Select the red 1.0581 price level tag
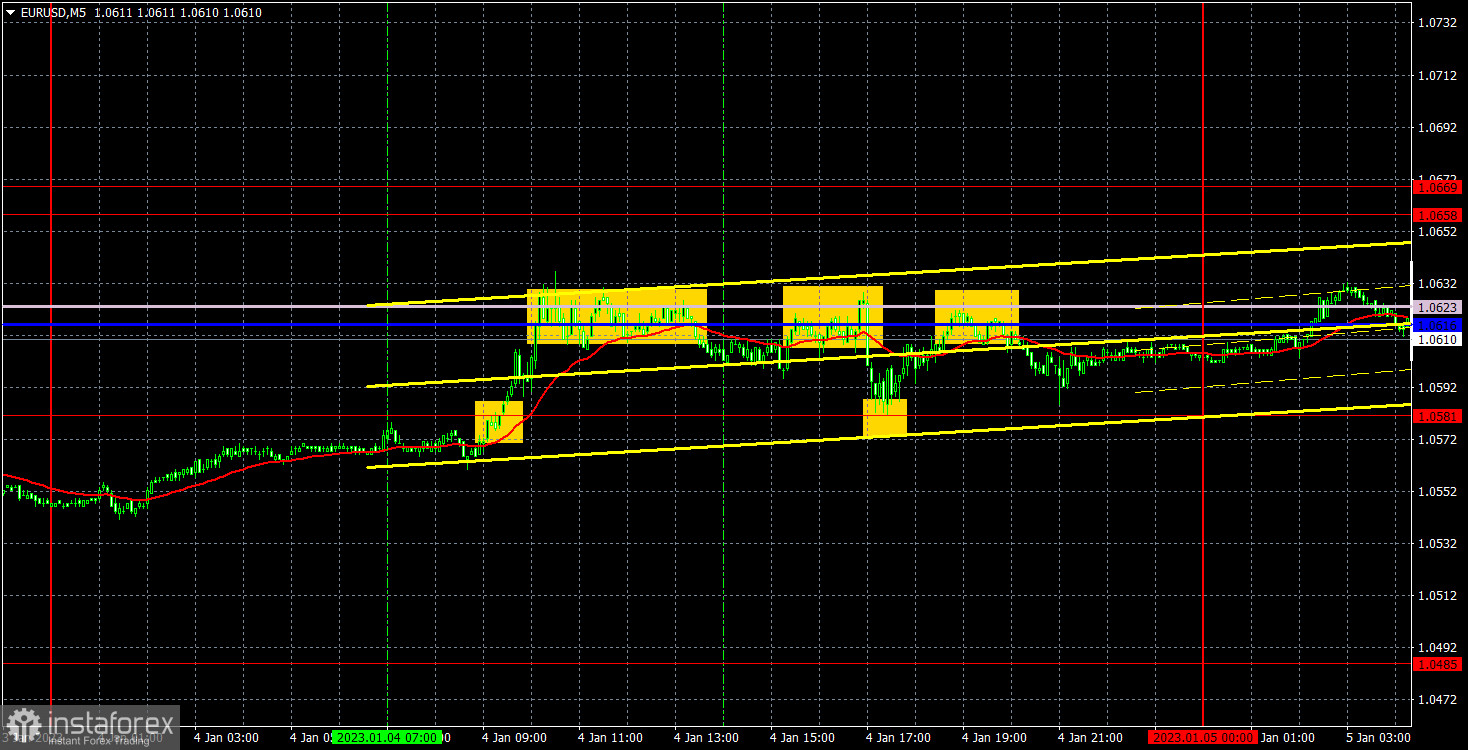Image resolution: width=1468 pixels, height=750 pixels. (1438, 416)
